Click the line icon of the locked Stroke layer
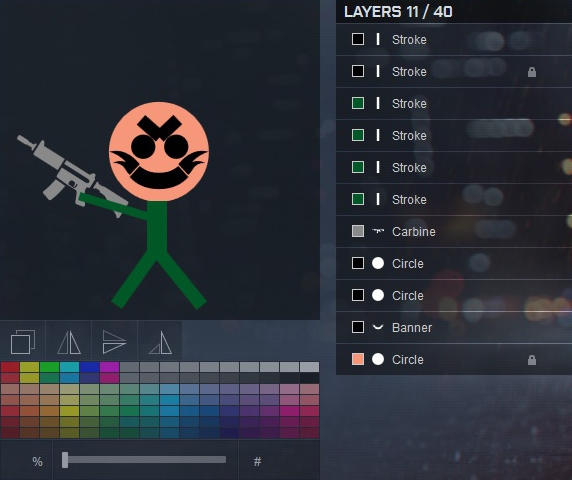Viewport: 572px width, 480px height. point(378,71)
